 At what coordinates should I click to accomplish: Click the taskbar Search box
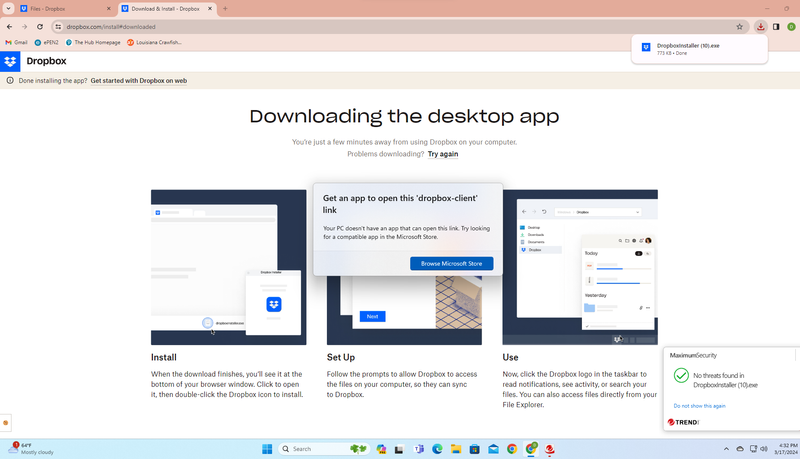(323, 449)
